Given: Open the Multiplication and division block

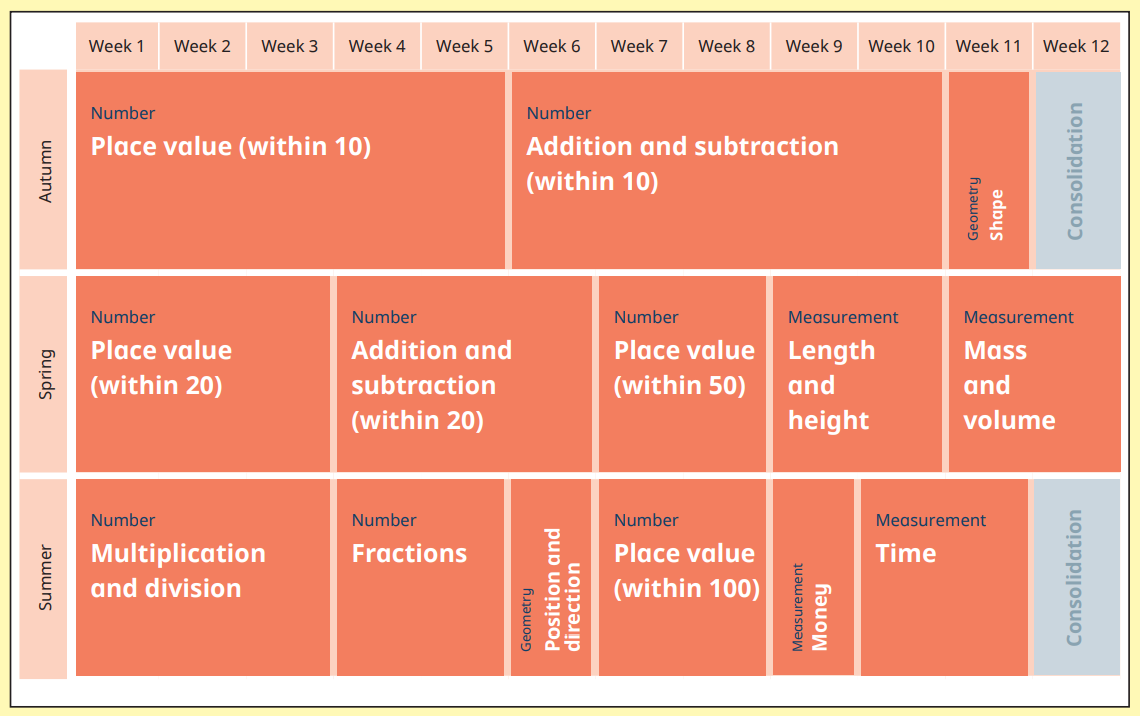Looking at the screenshot, I should pyautogui.click(x=202, y=577).
